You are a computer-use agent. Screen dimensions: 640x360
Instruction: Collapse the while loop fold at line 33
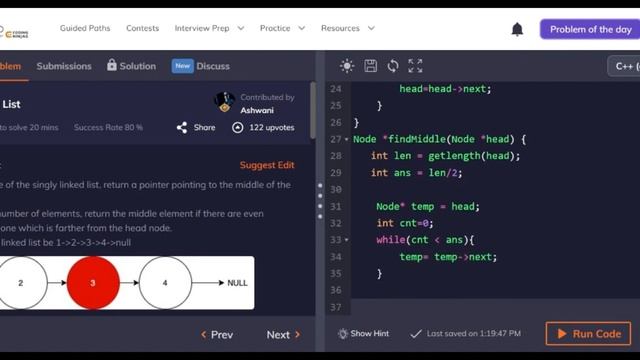click(x=347, y=240)
